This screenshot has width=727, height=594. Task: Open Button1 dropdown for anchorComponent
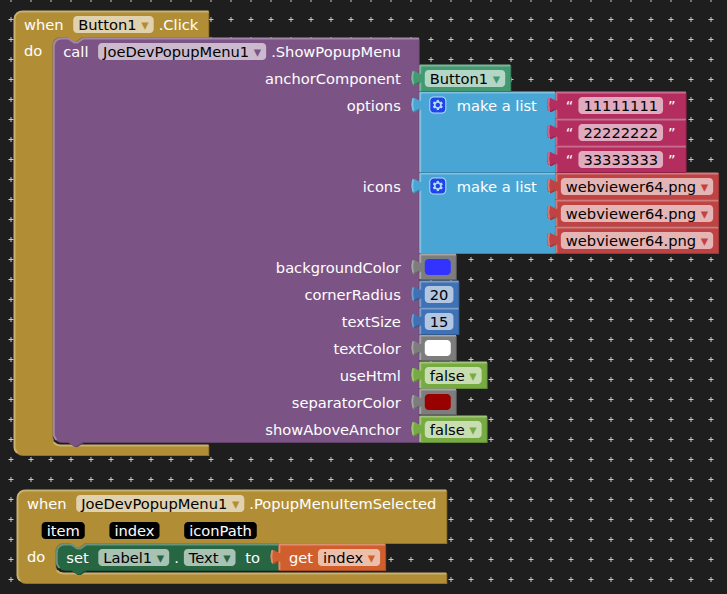465,79
